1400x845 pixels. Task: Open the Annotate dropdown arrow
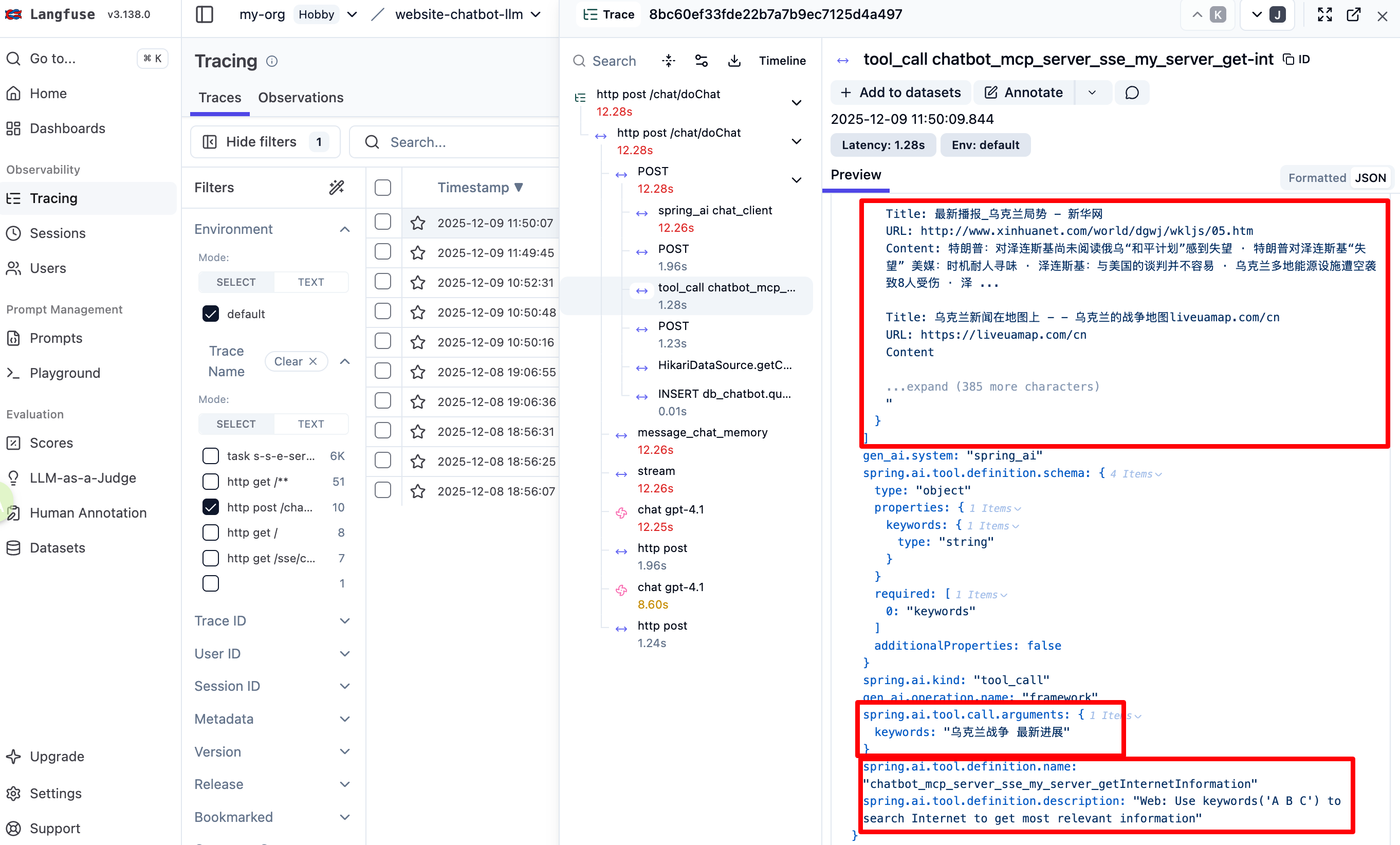click(1092, 93)
